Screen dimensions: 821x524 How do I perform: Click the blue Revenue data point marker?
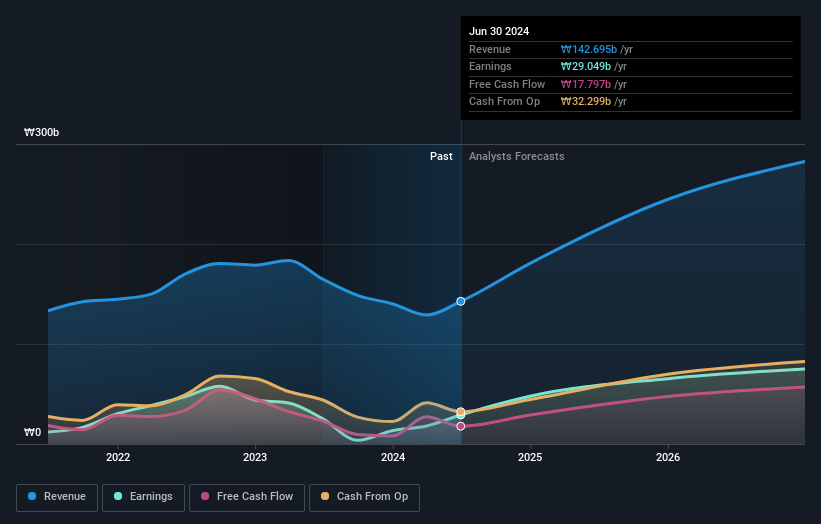click(461, 302)
